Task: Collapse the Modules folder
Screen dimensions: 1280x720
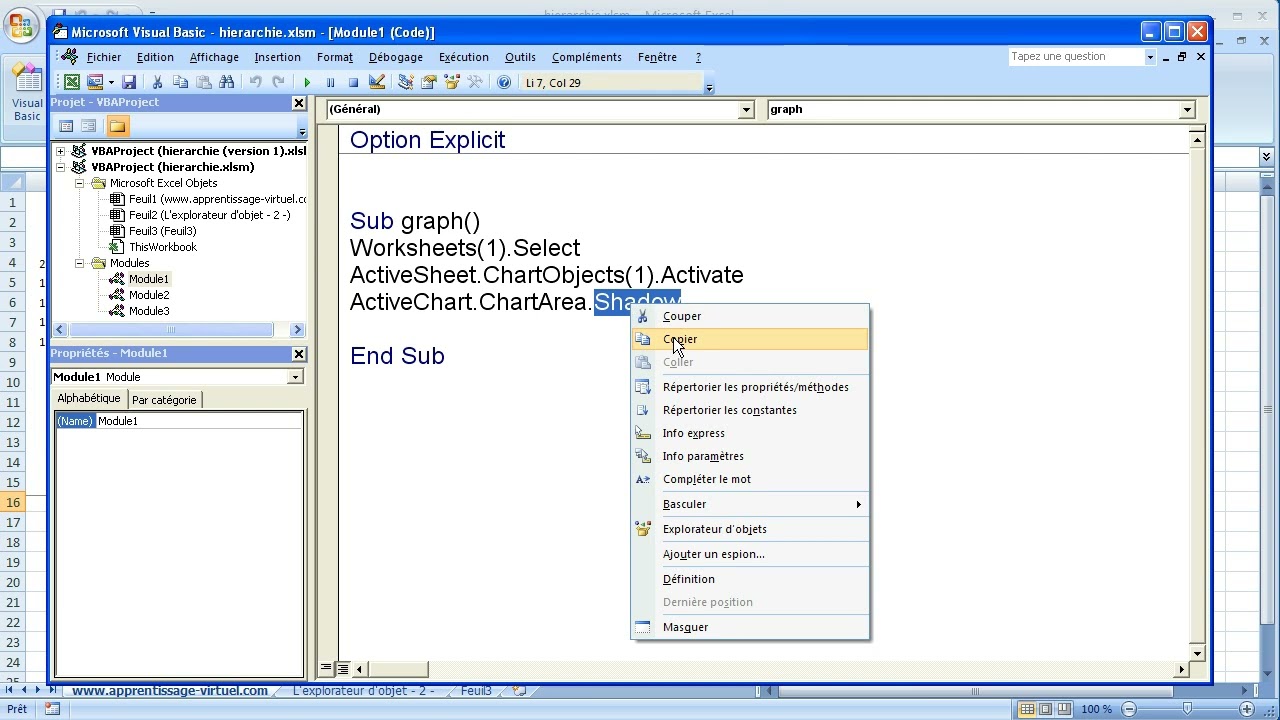Action: (x=79, y=263)
